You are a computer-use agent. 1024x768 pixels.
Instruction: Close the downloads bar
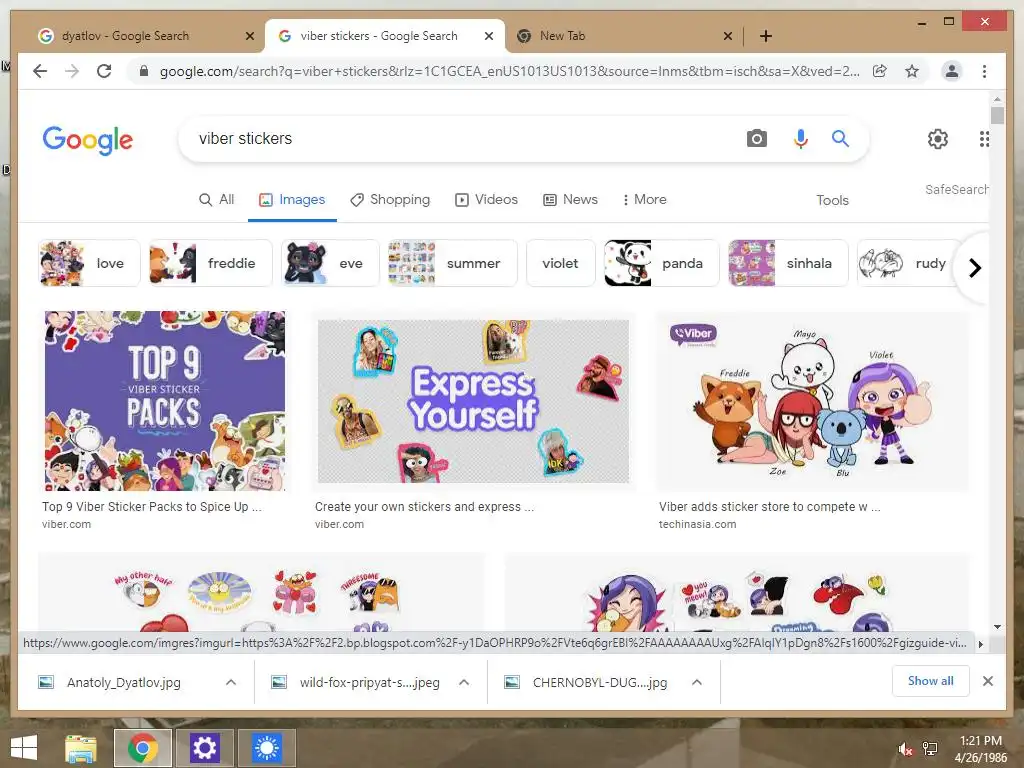(988, 681)
